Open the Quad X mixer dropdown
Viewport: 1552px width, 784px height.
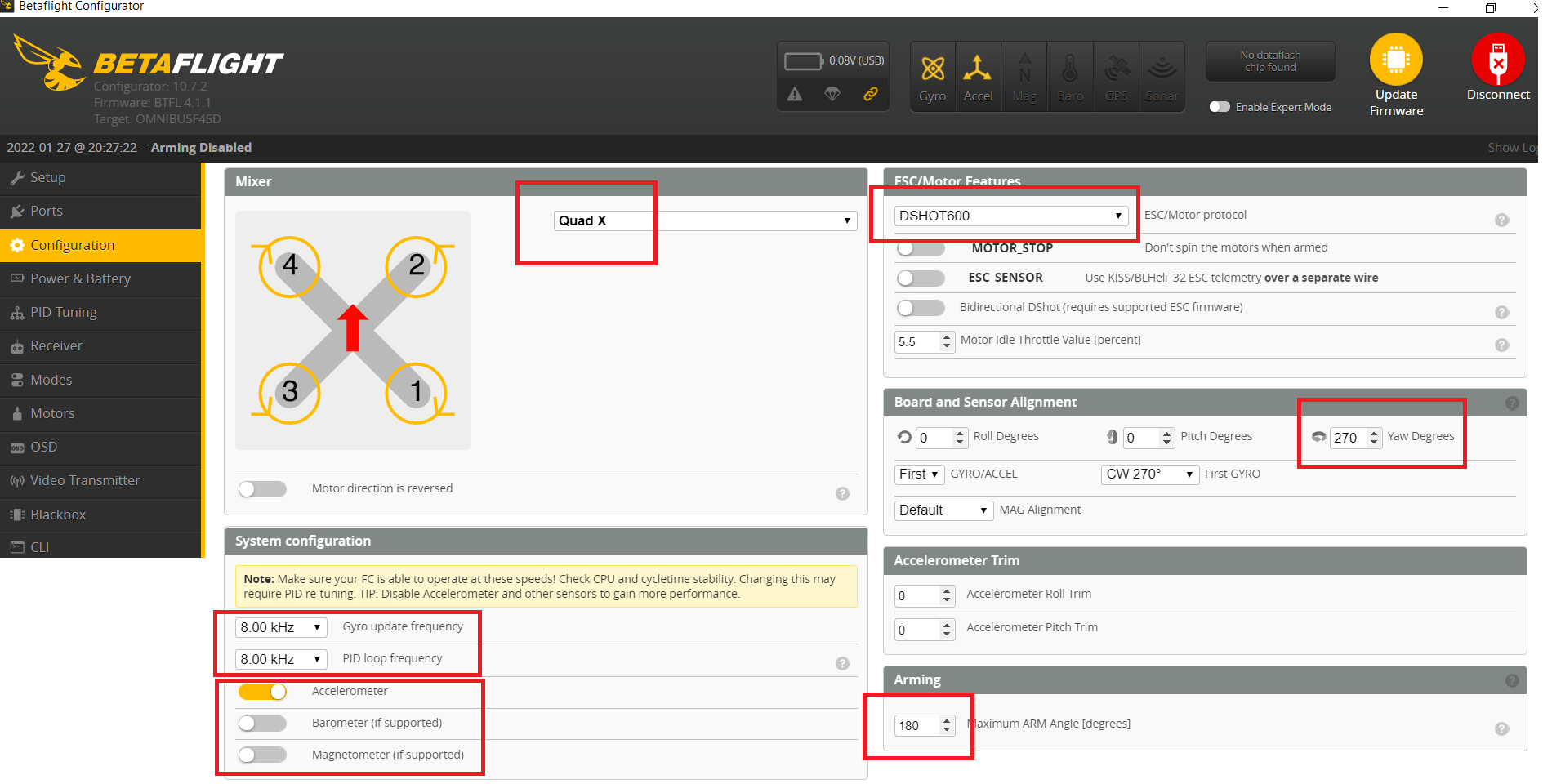[705, 220]
